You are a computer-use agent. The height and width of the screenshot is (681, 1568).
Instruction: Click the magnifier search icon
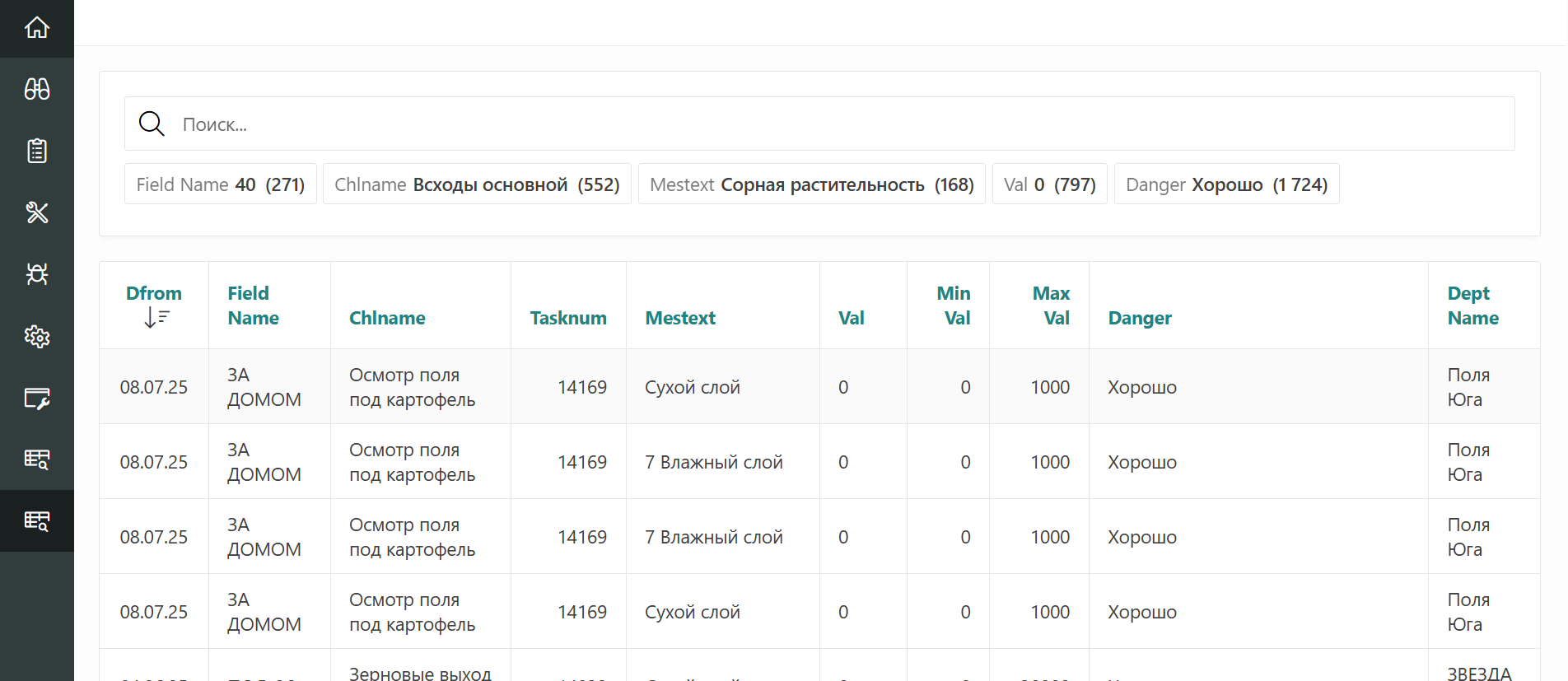pyautogui.click(x=152, y=124)
